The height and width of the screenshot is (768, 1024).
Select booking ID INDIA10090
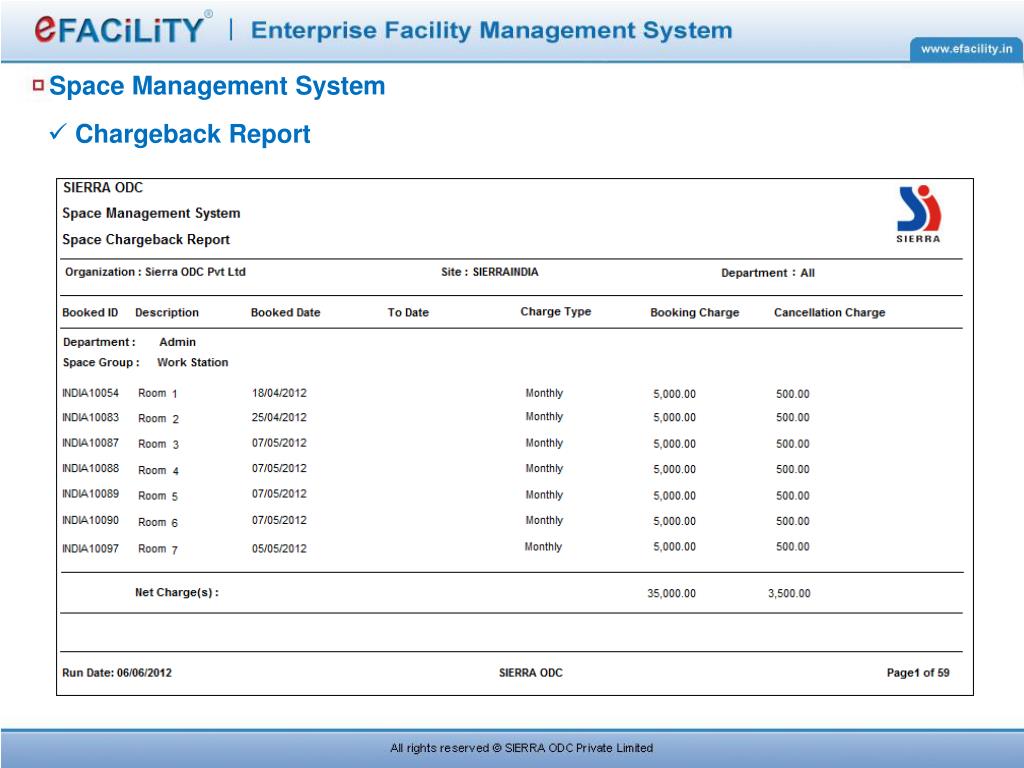[90, 520]
